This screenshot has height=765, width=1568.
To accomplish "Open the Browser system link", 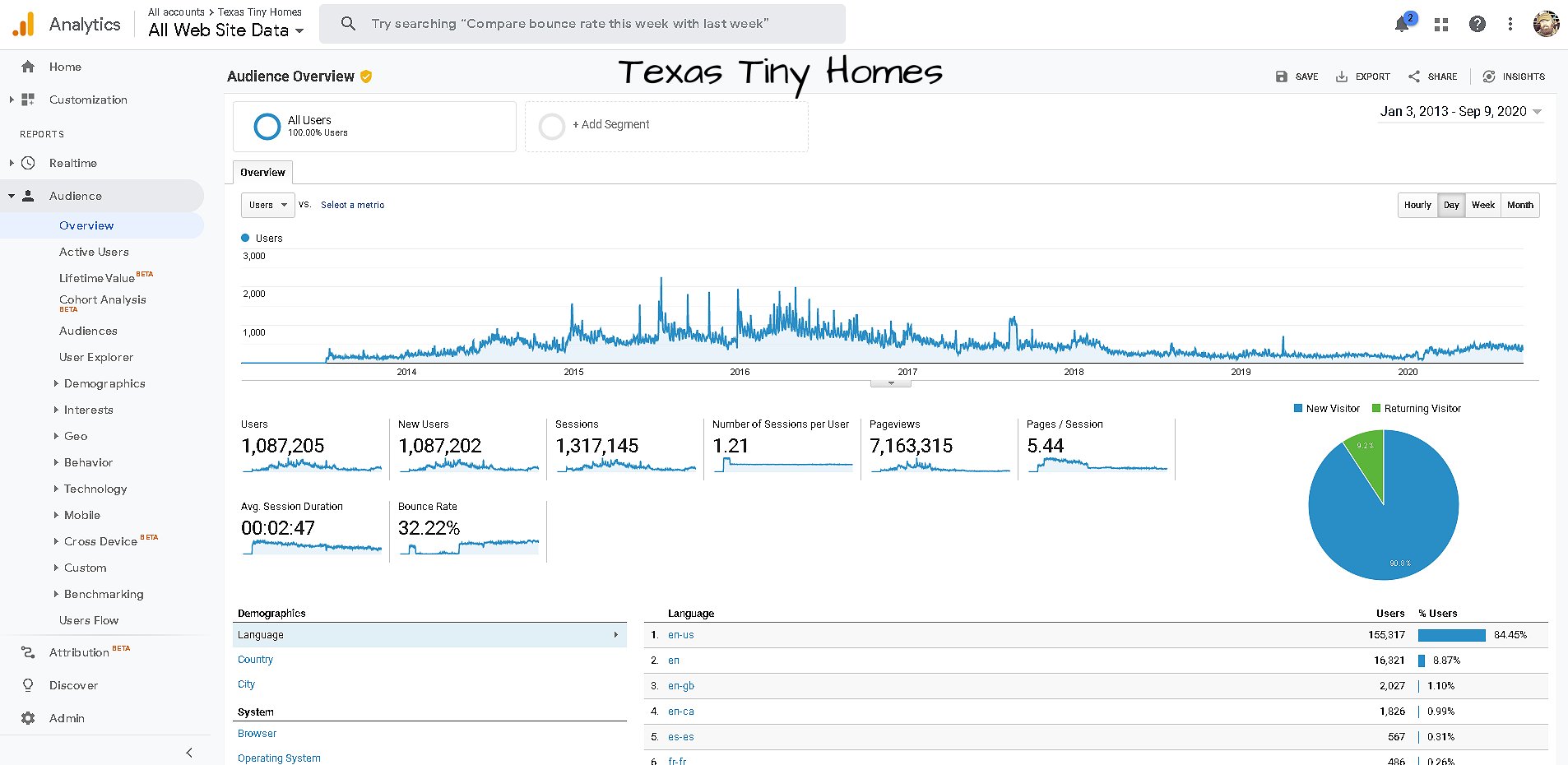I will coord(257,734).
